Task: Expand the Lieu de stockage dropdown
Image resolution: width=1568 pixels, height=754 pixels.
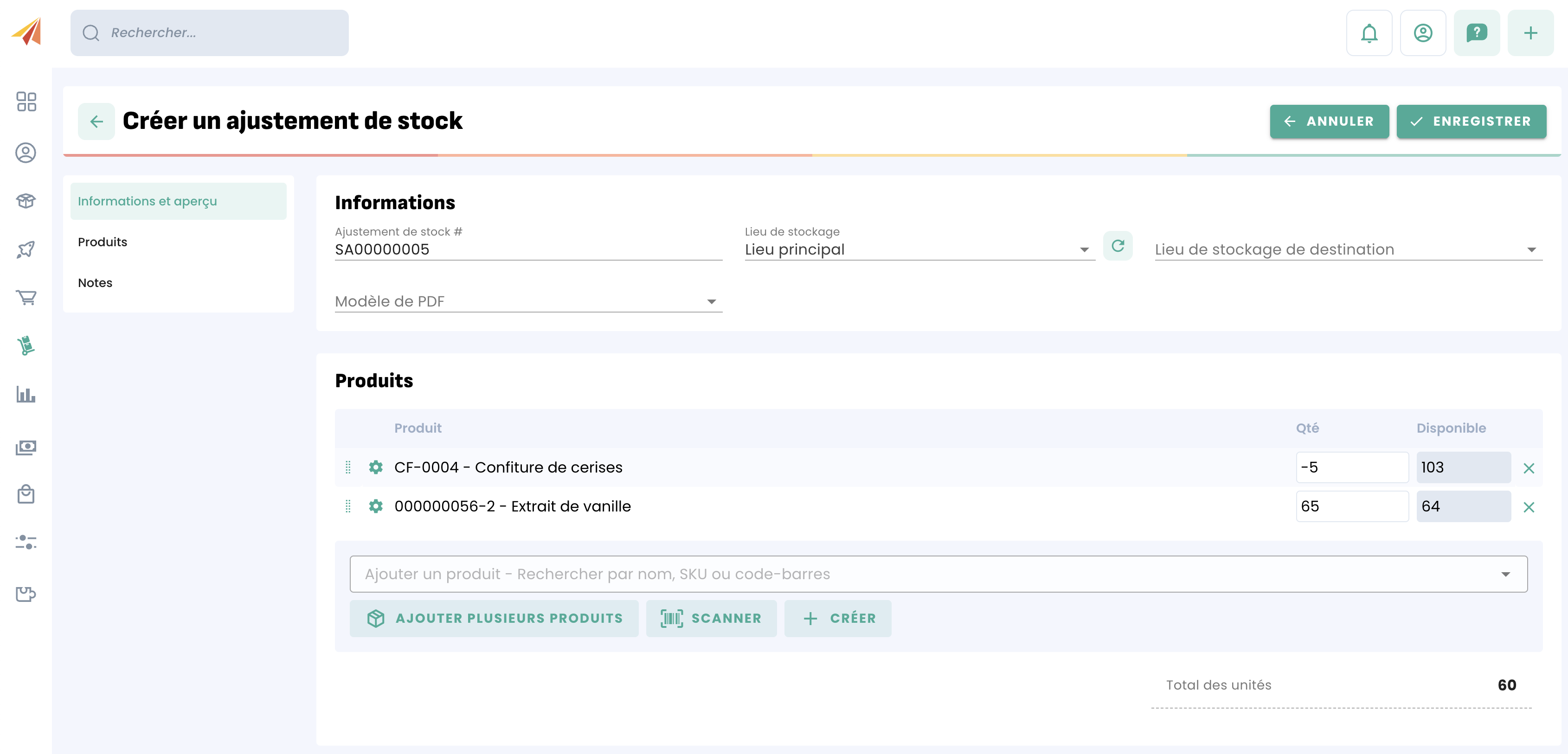Action: (x=1084, y=249)
